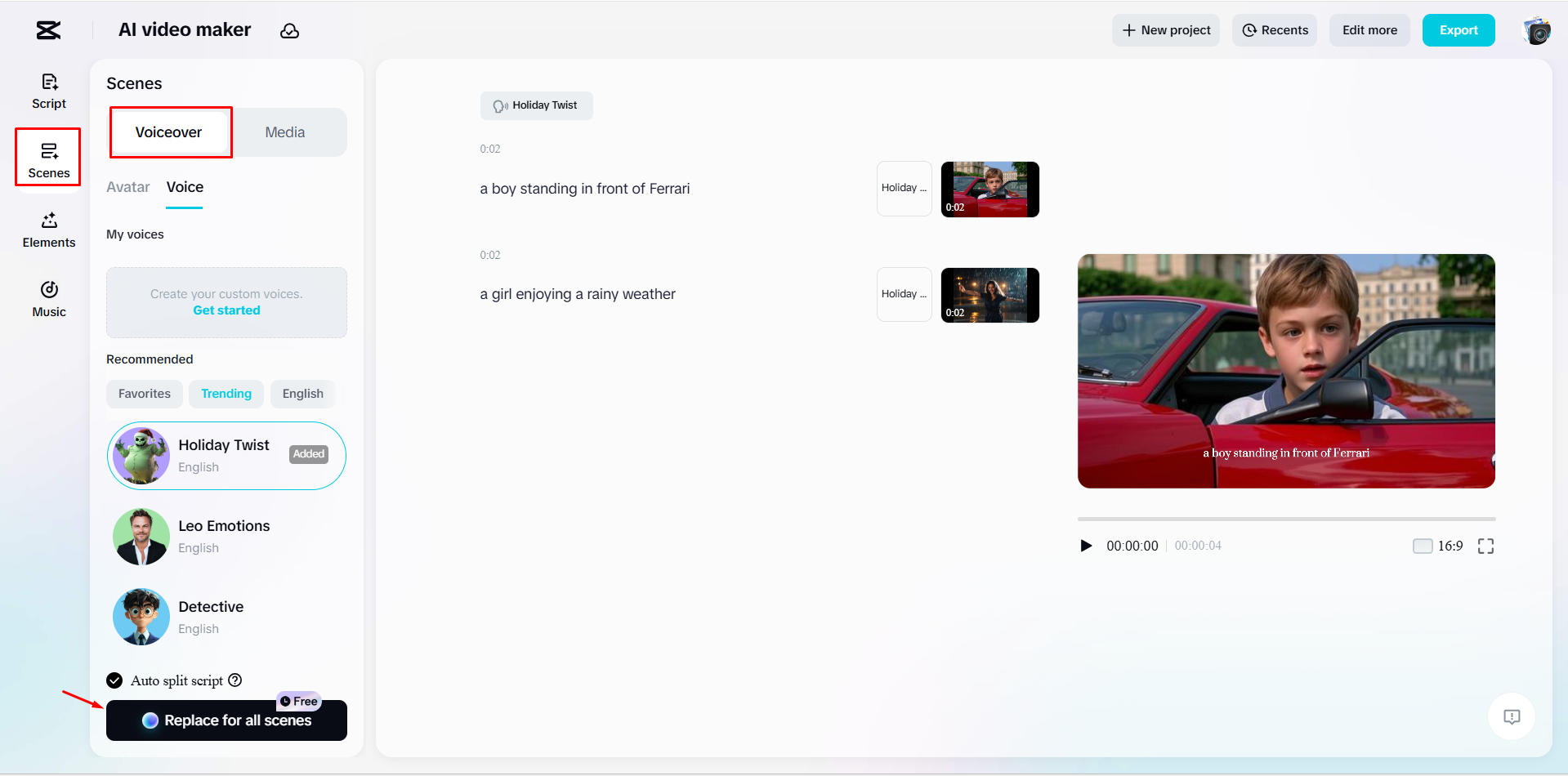Enter fullscreen preview mode

pos(1485,546)
